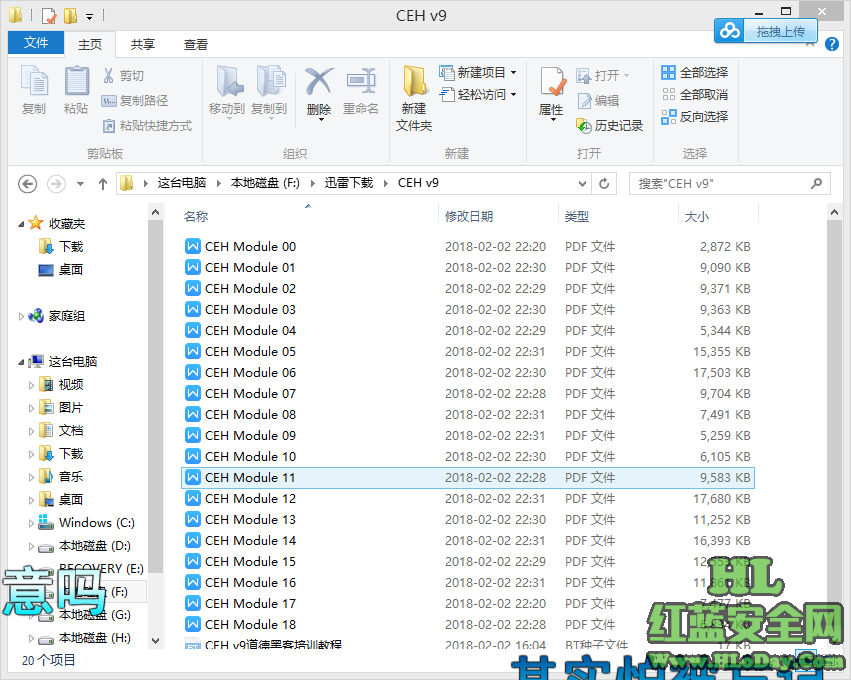Select 本地磁盘 (D:) drive

point(85,546)
